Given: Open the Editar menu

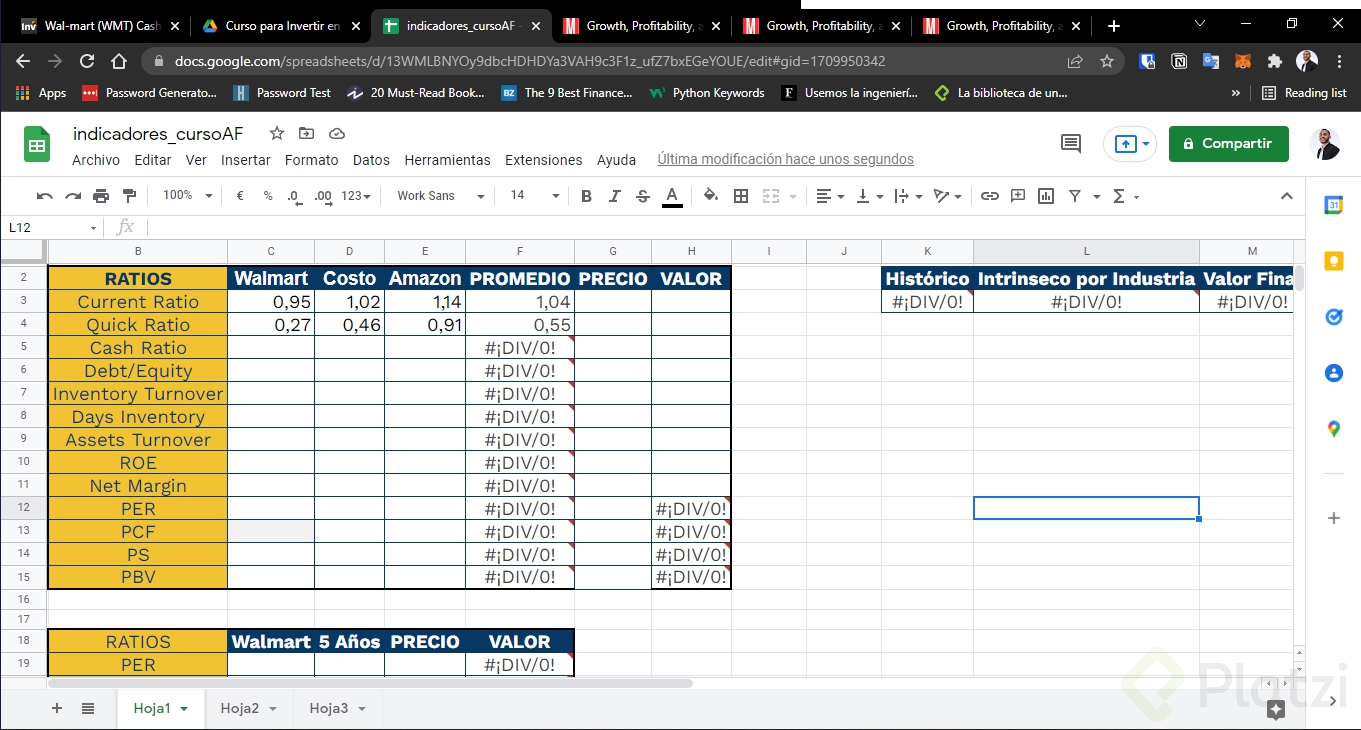Looking at the screenshot, I should click(153, 160).
